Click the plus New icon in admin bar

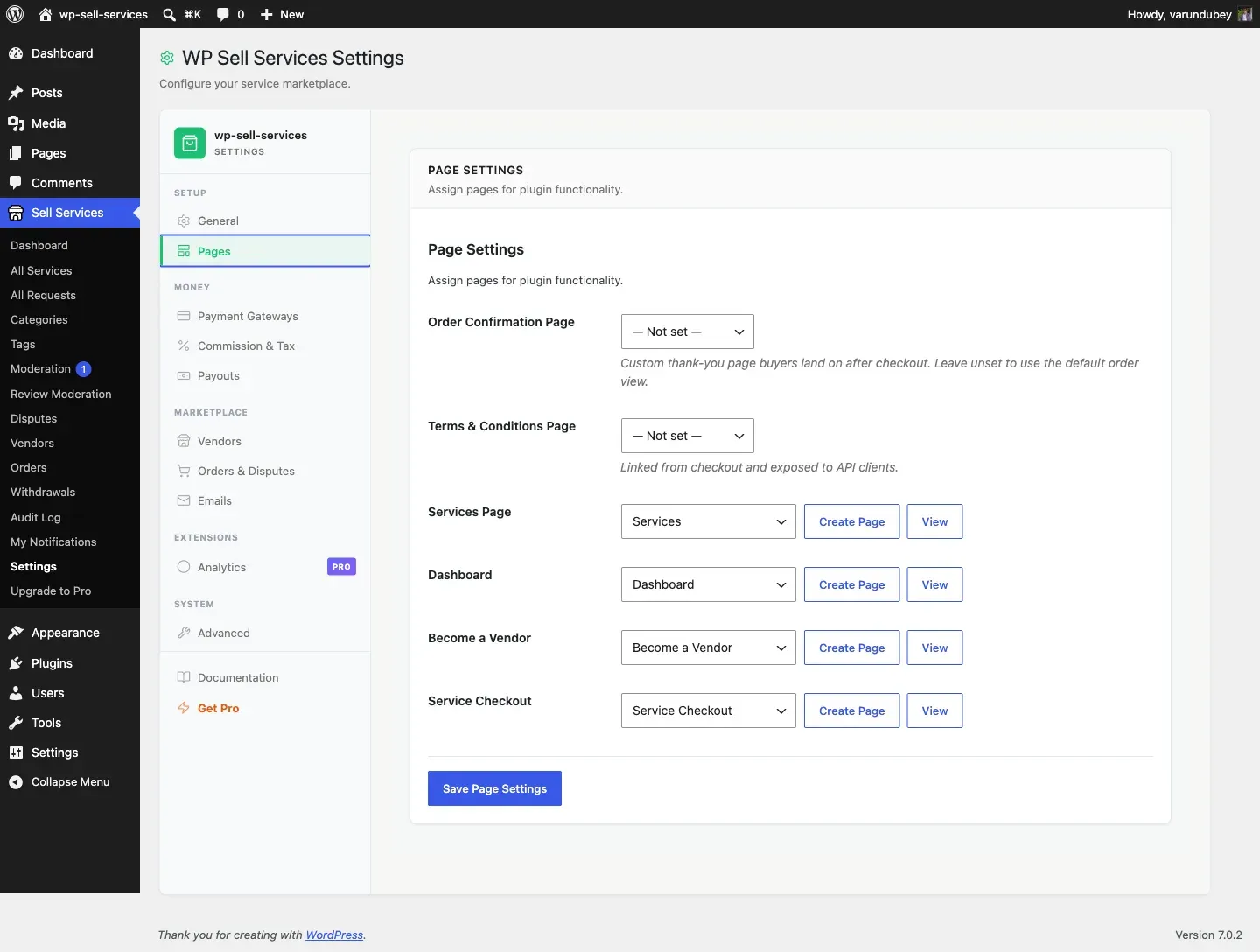click(267, 14)
